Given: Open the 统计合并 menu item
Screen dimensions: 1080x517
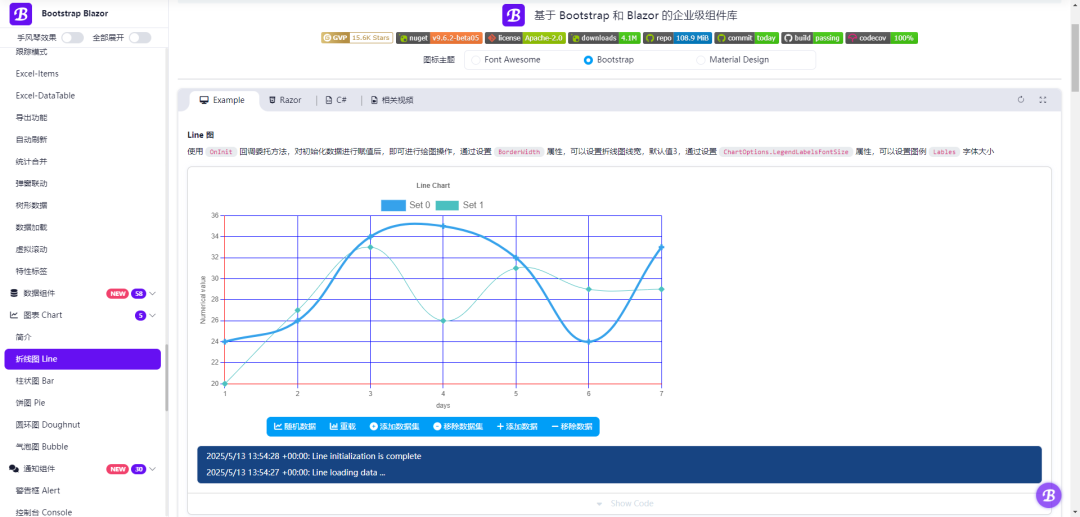Looking at the screenshot, I should 83,162.
